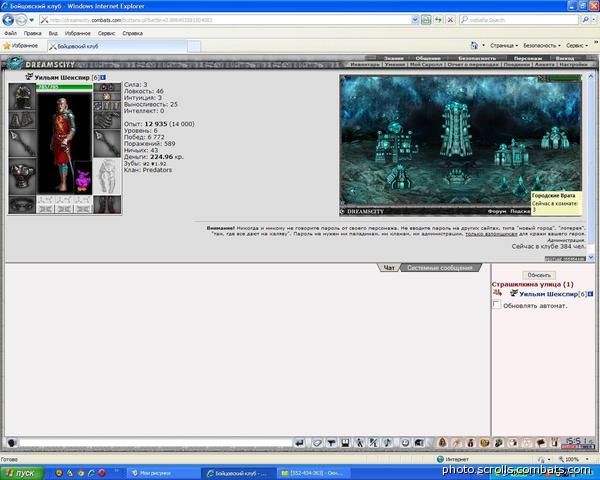Open the chest armor equipment slot
The width and height of the screenshot is (600, 480).
tap(23, 176)
